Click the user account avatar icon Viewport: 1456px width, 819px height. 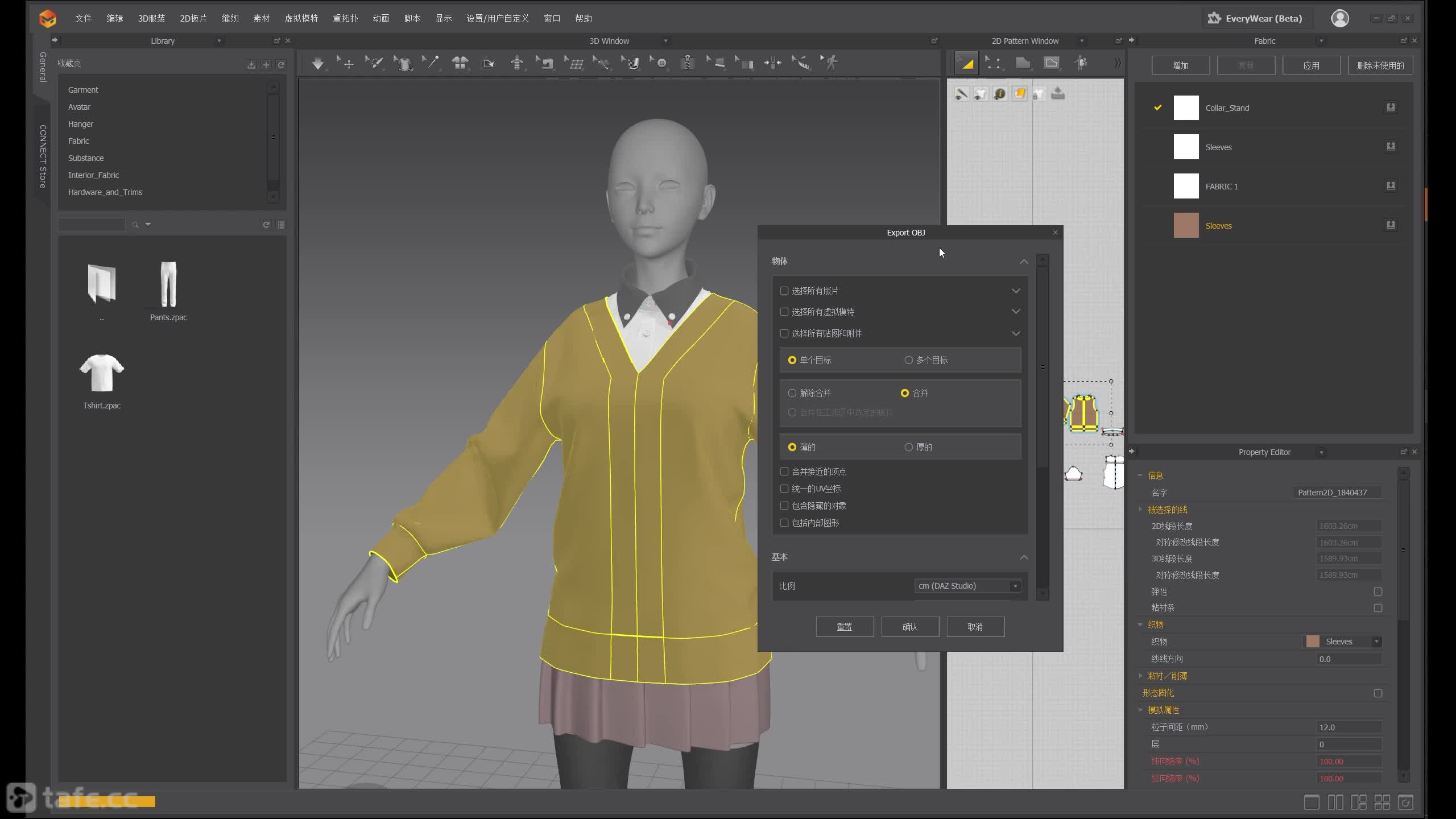[1340, 18]
